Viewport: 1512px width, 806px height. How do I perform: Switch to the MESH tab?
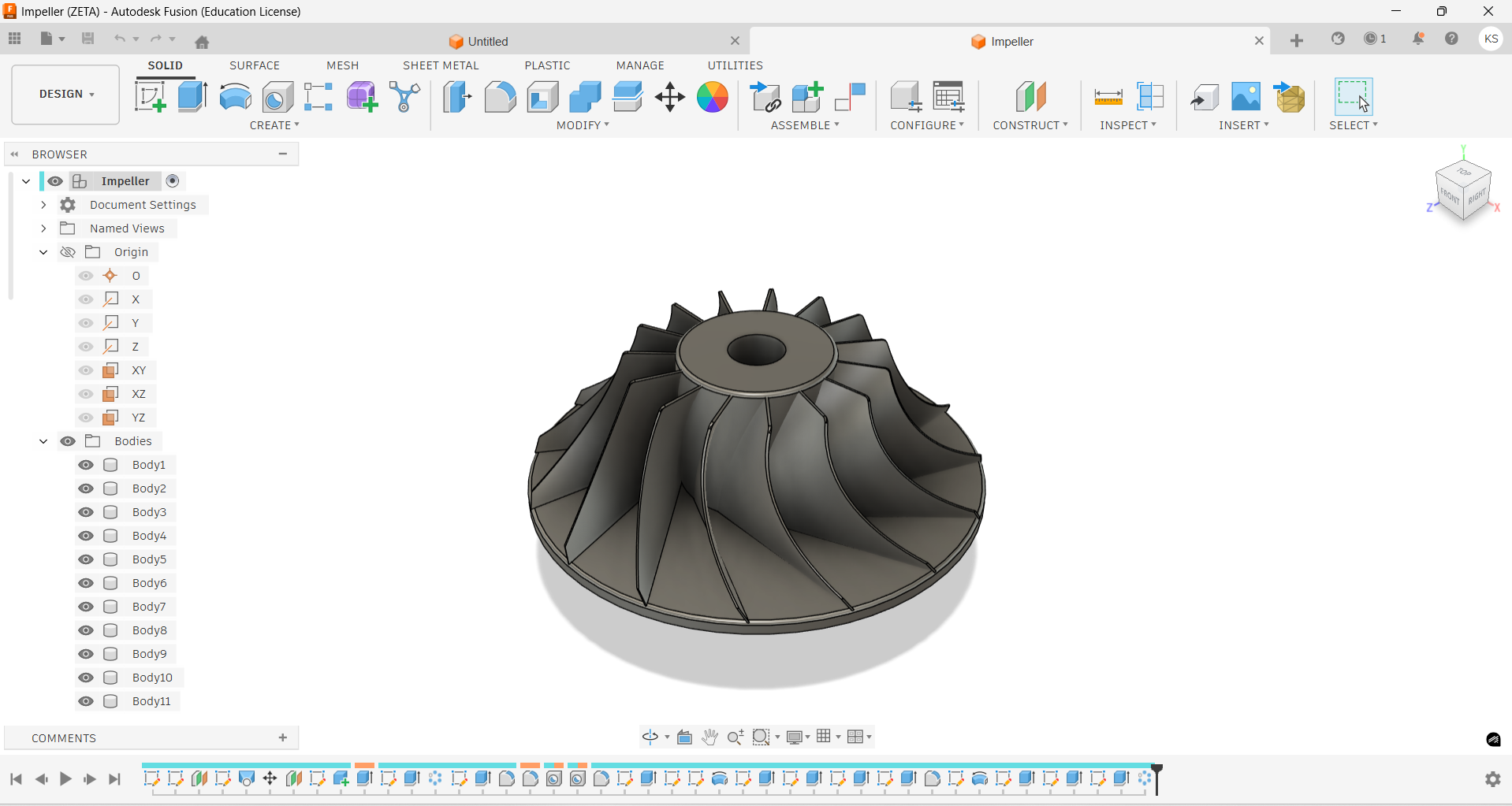[343, 65]
